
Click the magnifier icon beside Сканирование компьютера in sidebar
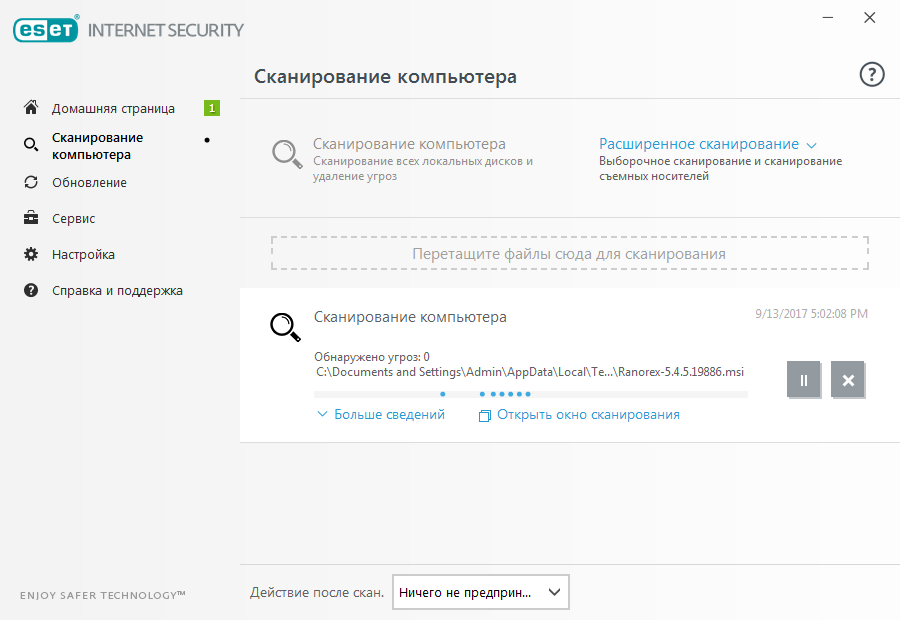tap(31, 146)
